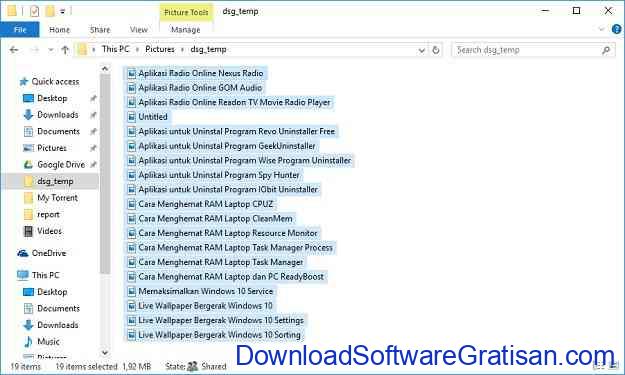Viewport: 625px width, 375px height.
Task: Click the New Folder quick access toolbar icon
Action: click(x=49, y=11)
